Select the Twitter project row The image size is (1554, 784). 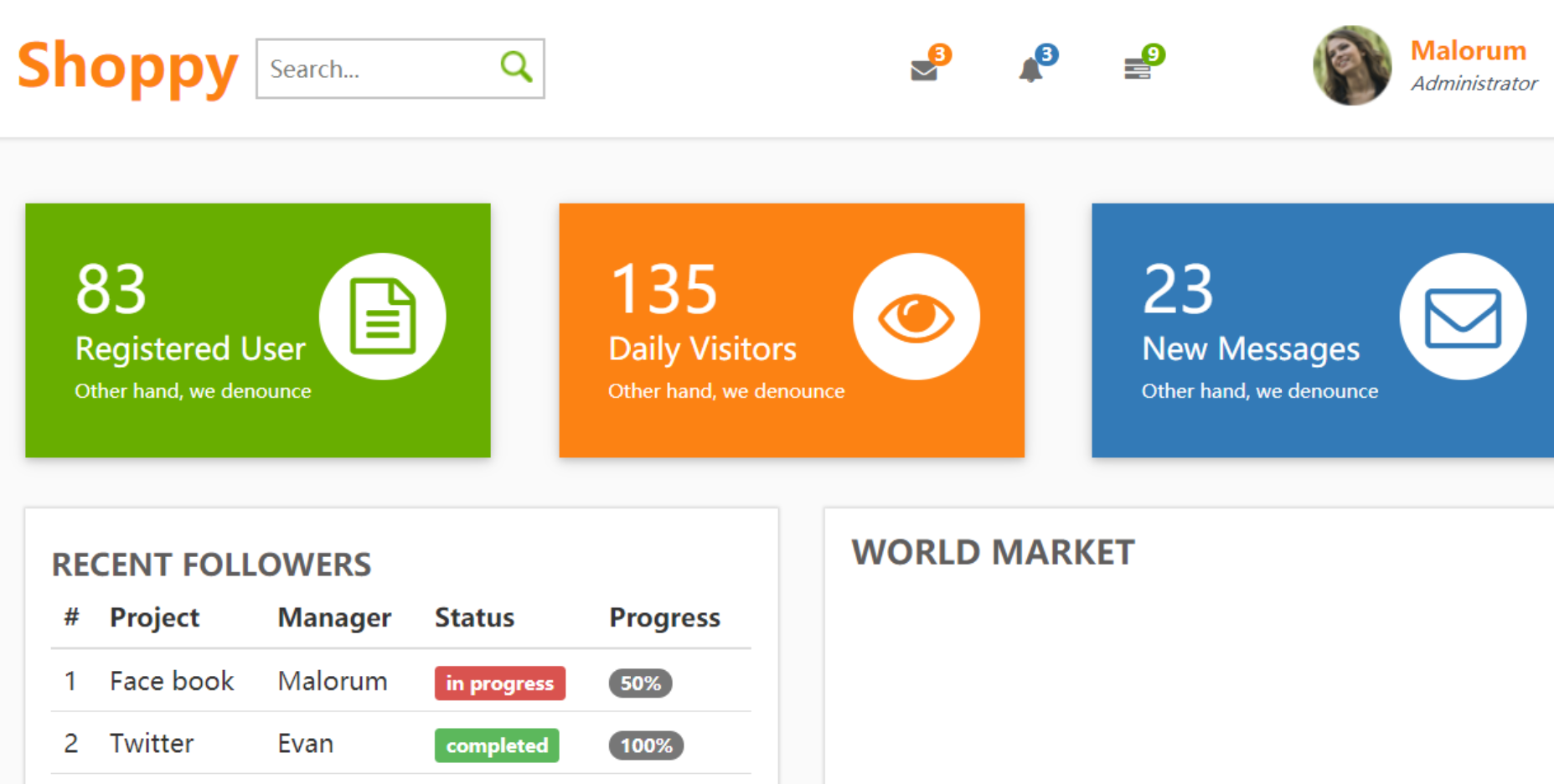click(x=152, y=744)
